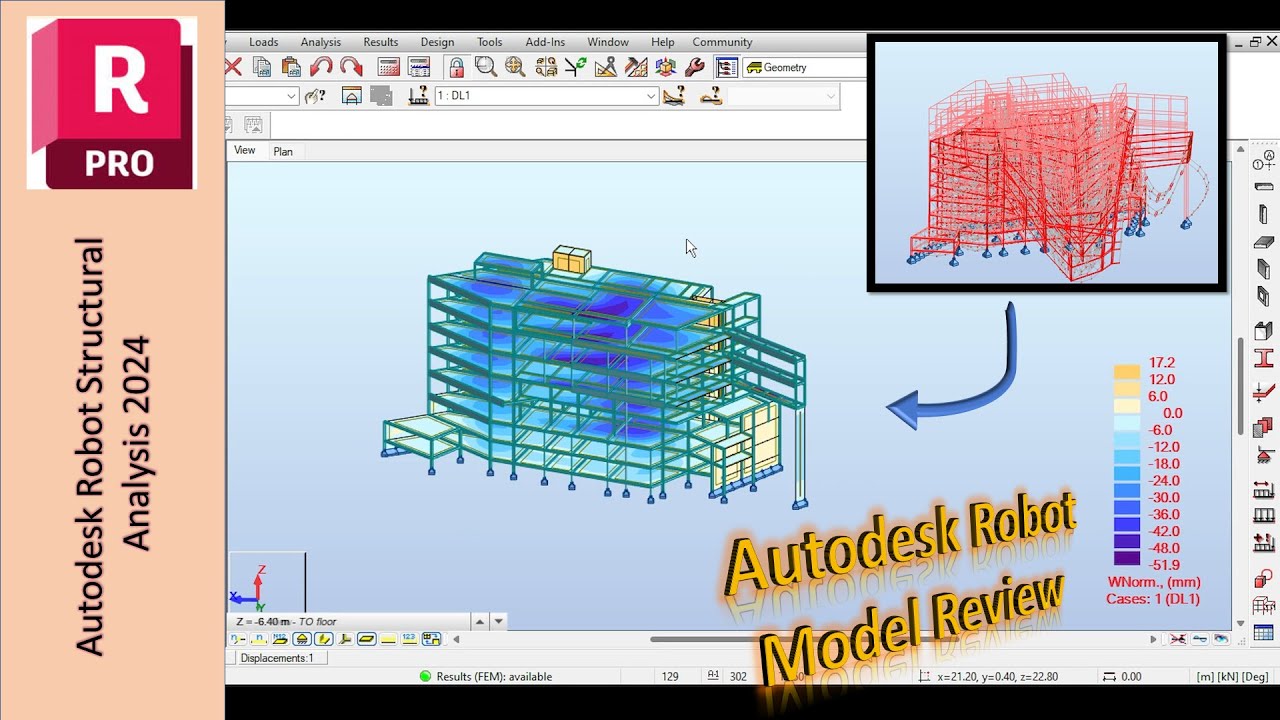
Task: Open the 3D colored cube view icon
Action: pos(665,67)
